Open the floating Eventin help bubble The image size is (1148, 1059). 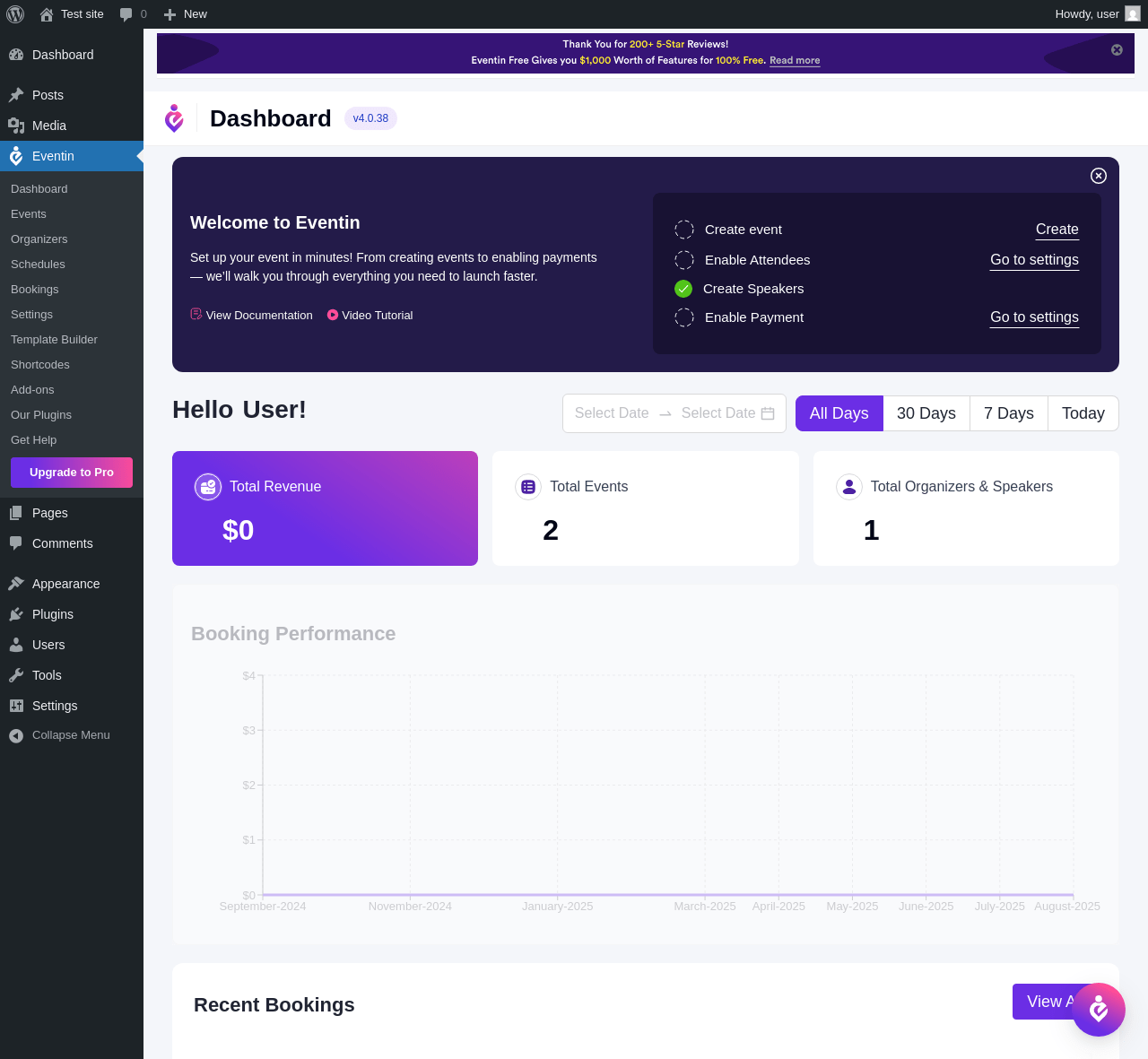[1099, 1010]
